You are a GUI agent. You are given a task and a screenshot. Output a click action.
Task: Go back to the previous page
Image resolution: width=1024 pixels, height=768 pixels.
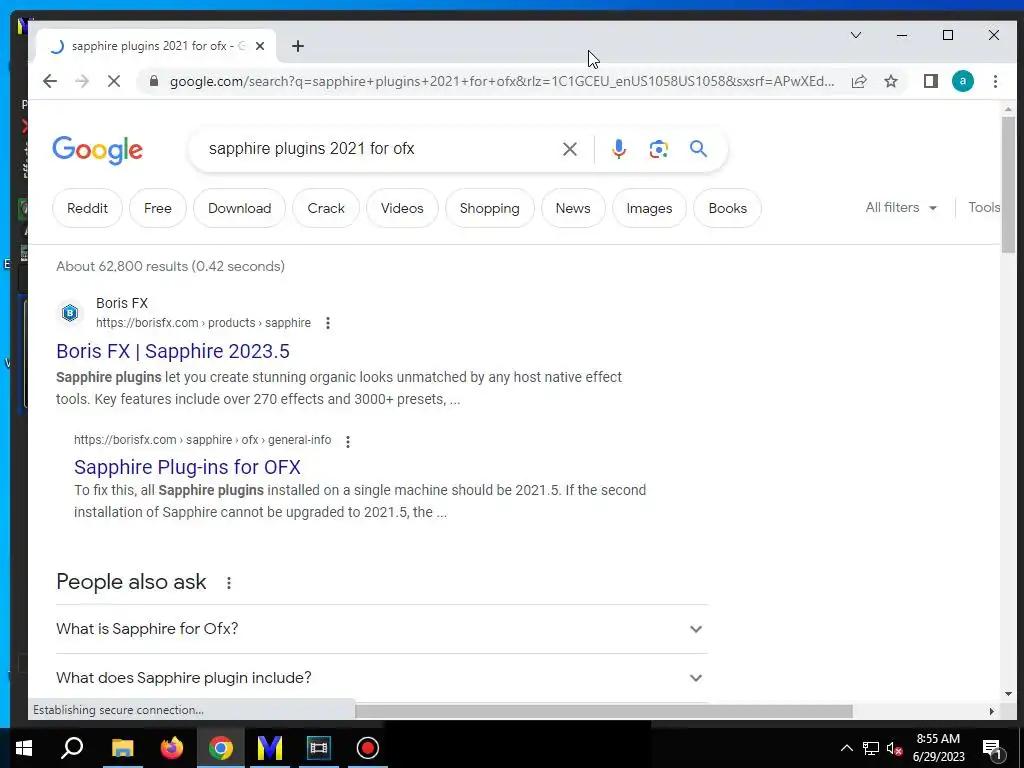point(50,81)
